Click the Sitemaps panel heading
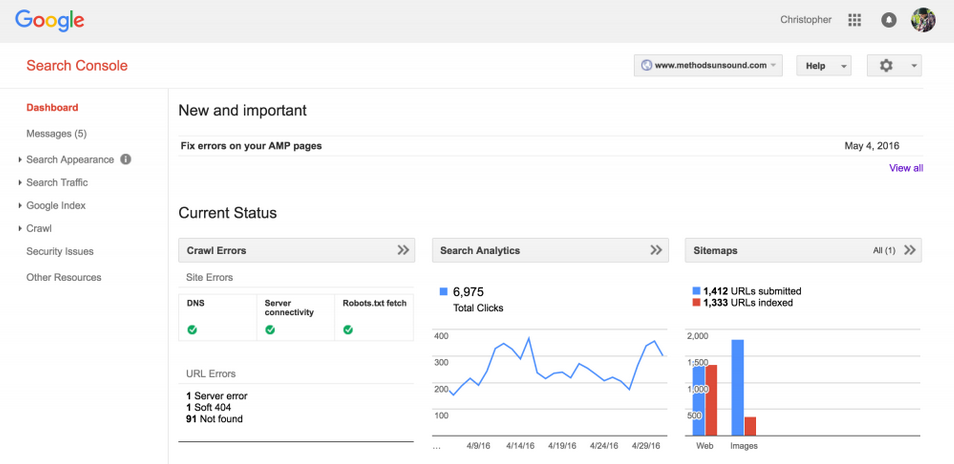The height and width of the screenshot is (464, 954). coord(716,250)
